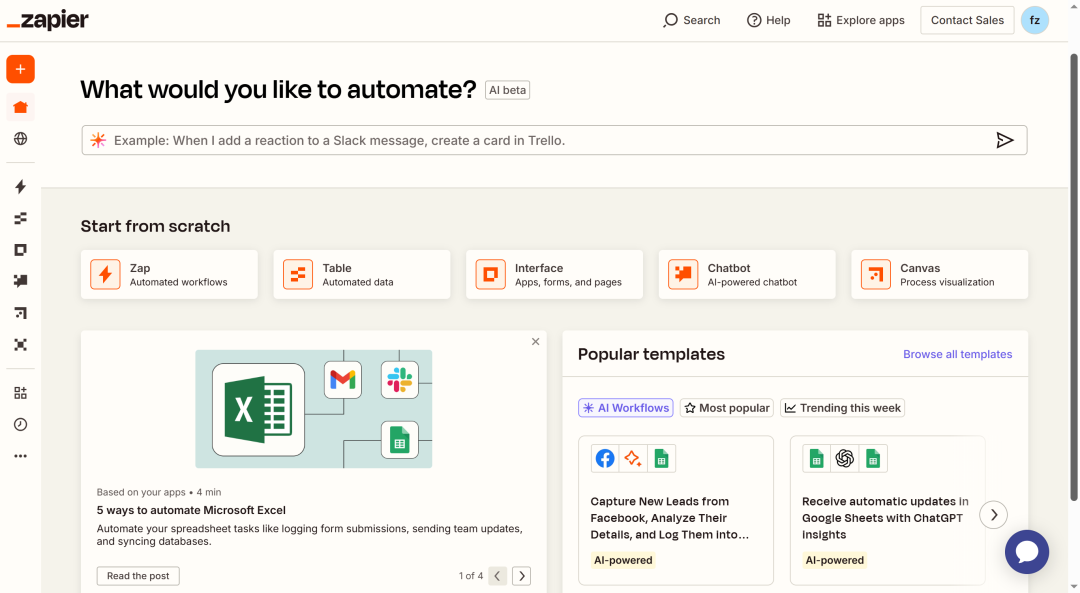Create a new Table from scratch

(x=362, y=275)
